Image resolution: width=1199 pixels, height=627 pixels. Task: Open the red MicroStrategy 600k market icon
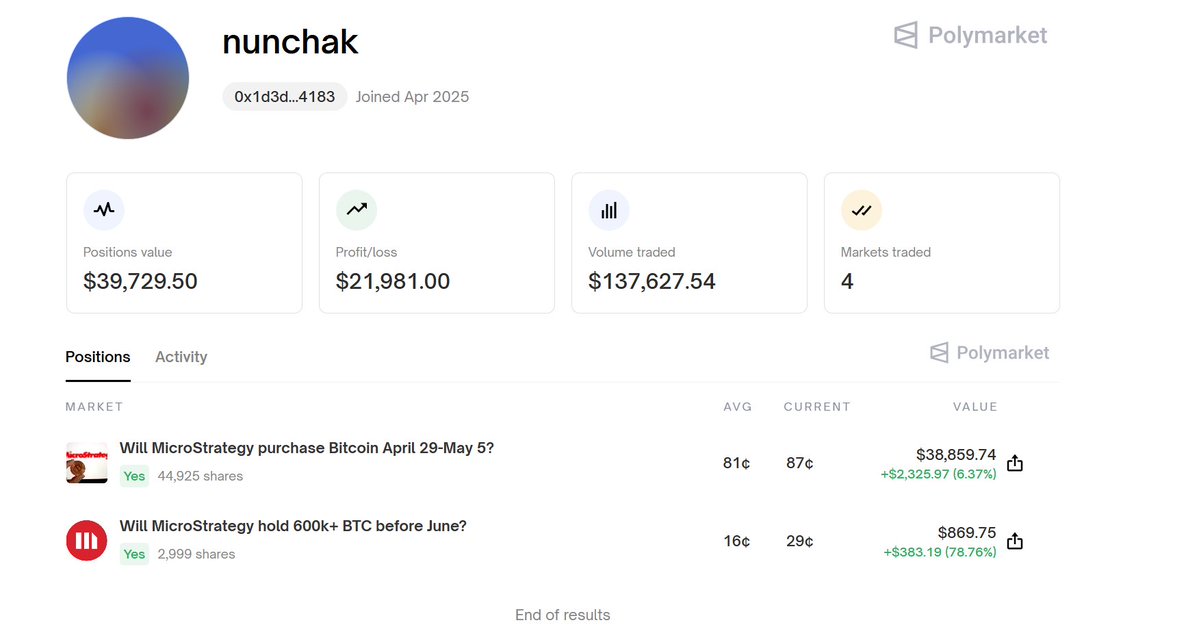point(87,541)
